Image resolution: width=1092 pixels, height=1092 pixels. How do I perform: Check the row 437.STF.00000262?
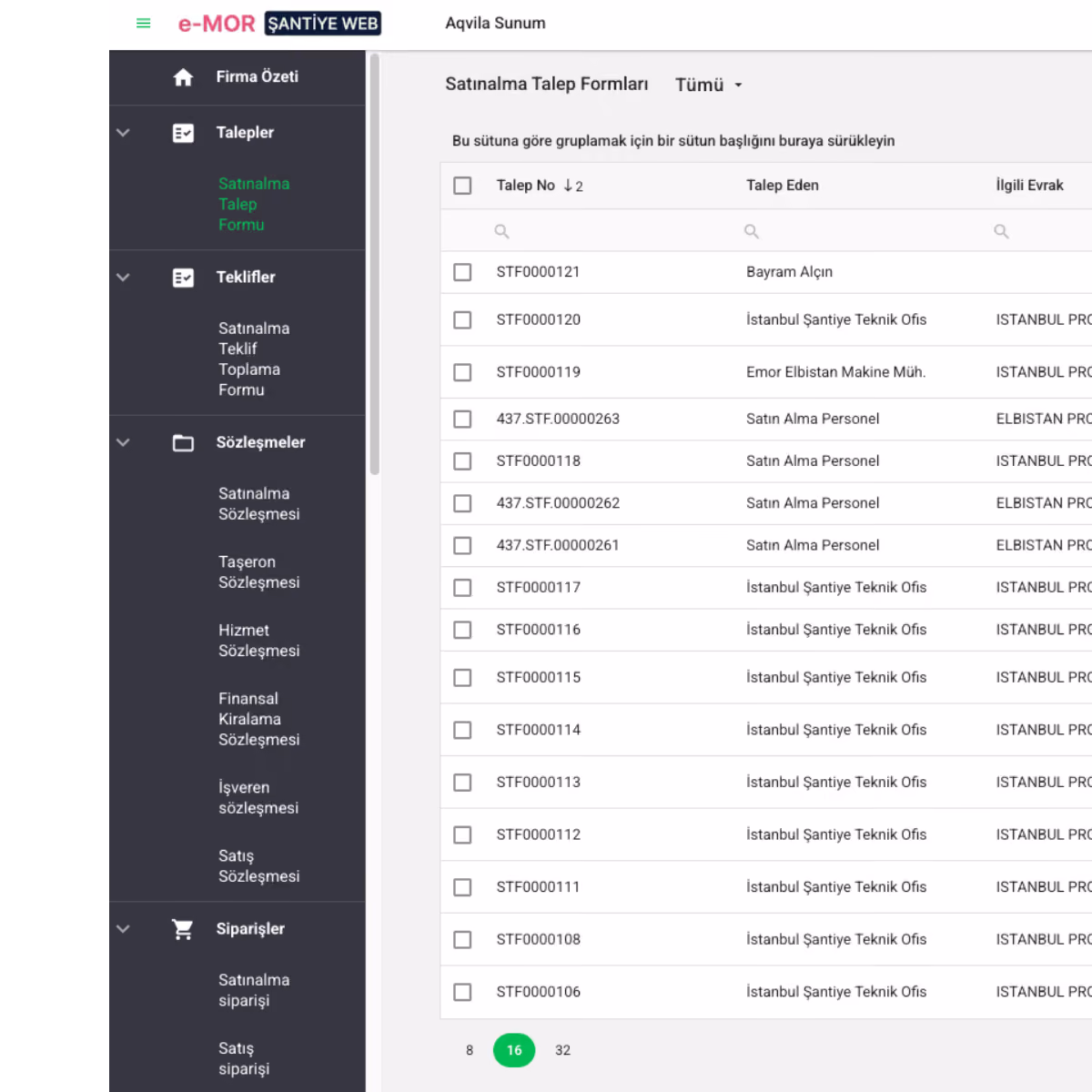pyautogui.click(x=462, y=503)
